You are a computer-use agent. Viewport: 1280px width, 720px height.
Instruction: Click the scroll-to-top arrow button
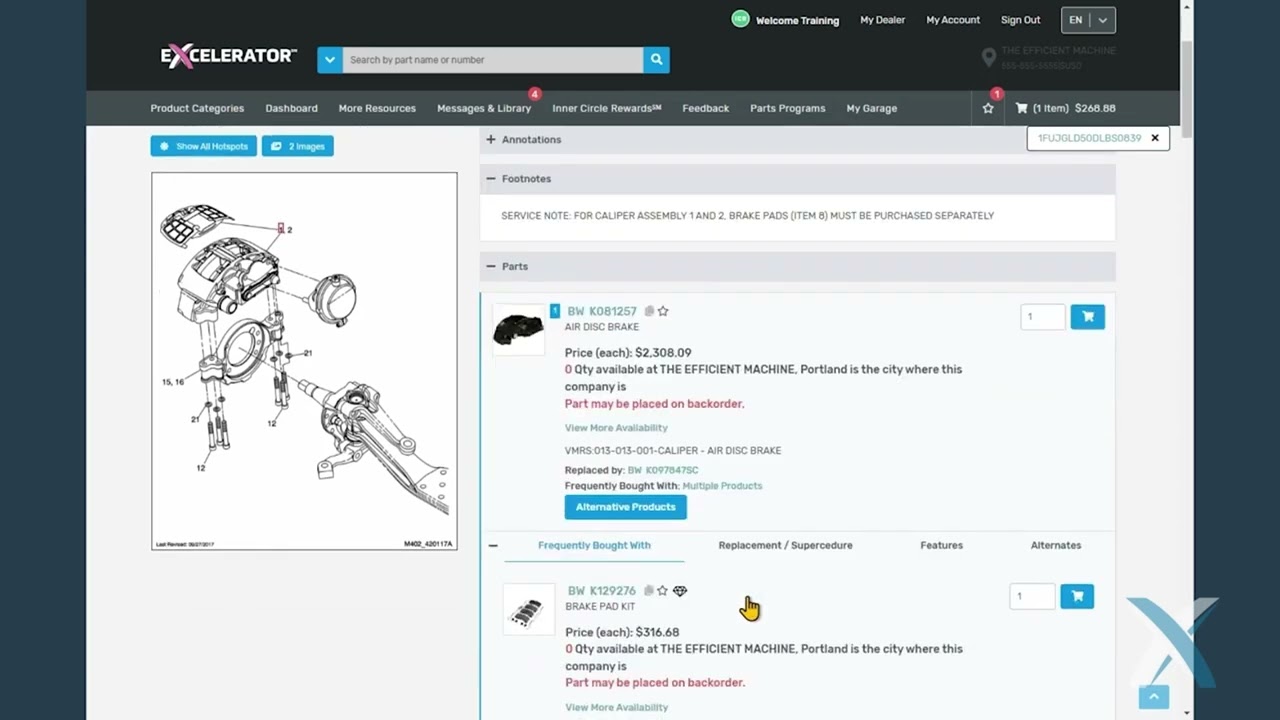pos(1154,697)
